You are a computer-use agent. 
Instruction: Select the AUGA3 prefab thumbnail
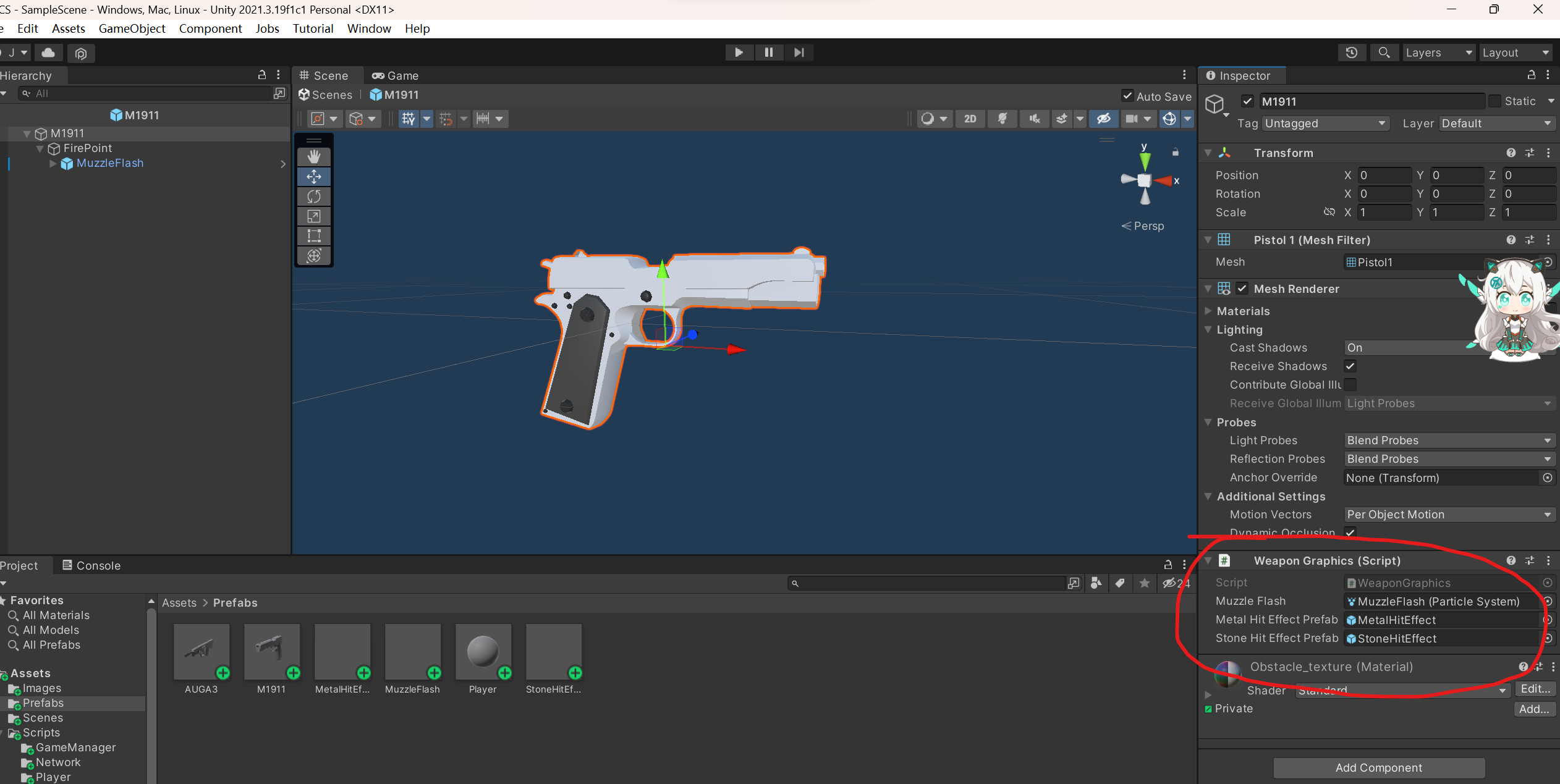coord(201,652)
